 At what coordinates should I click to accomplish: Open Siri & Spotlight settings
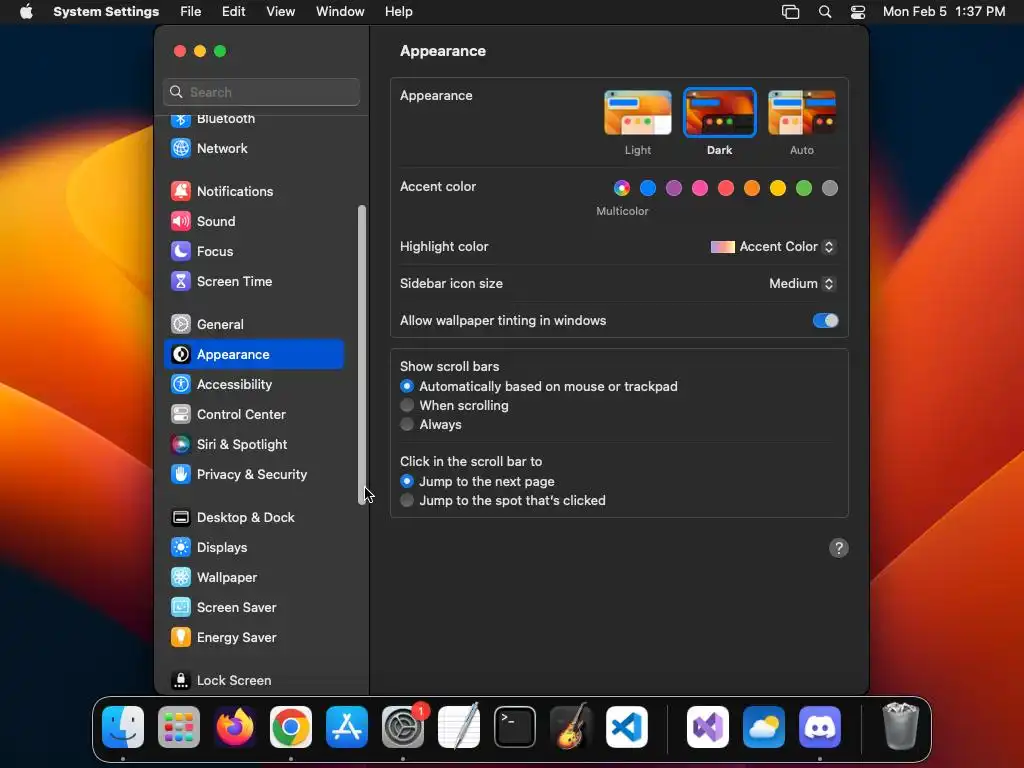pyautogui.click(x=253, y=445)
